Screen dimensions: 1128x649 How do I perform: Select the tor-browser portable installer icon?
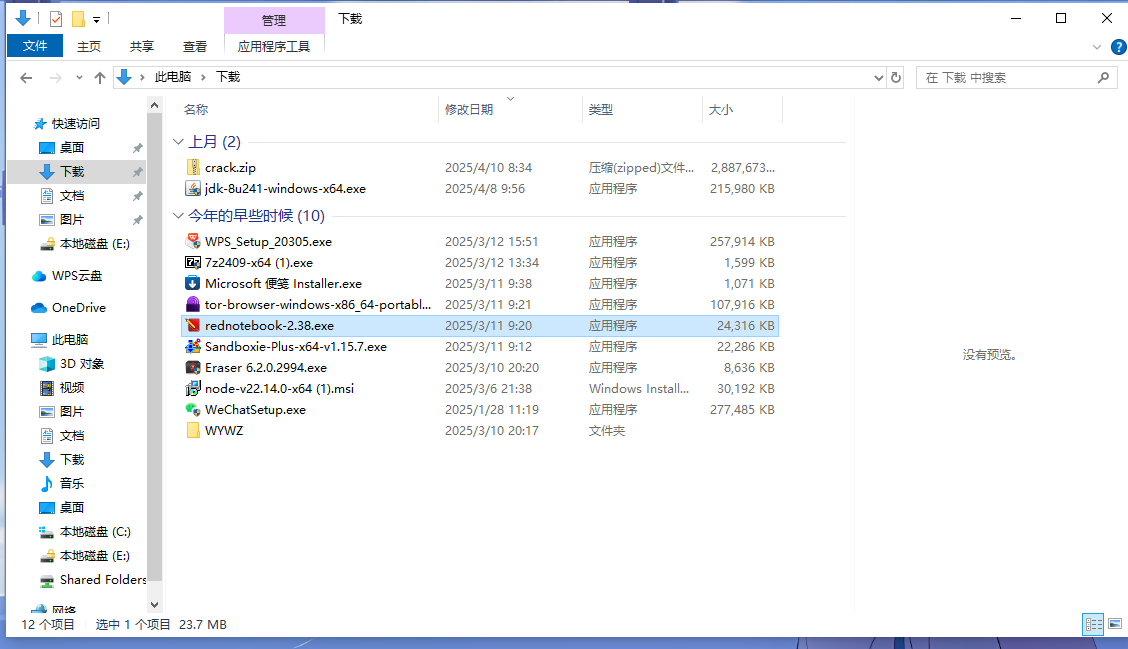coord(194,304)
